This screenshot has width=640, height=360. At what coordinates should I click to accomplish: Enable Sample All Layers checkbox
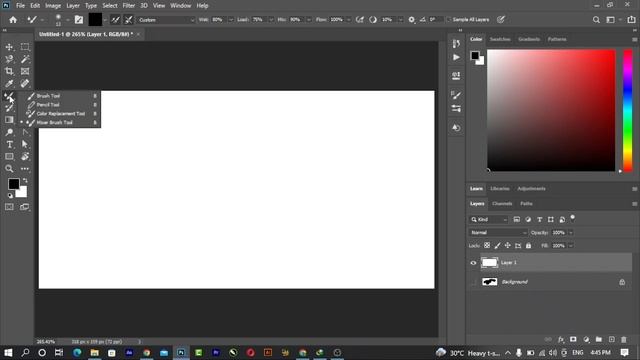pos(449,20)
